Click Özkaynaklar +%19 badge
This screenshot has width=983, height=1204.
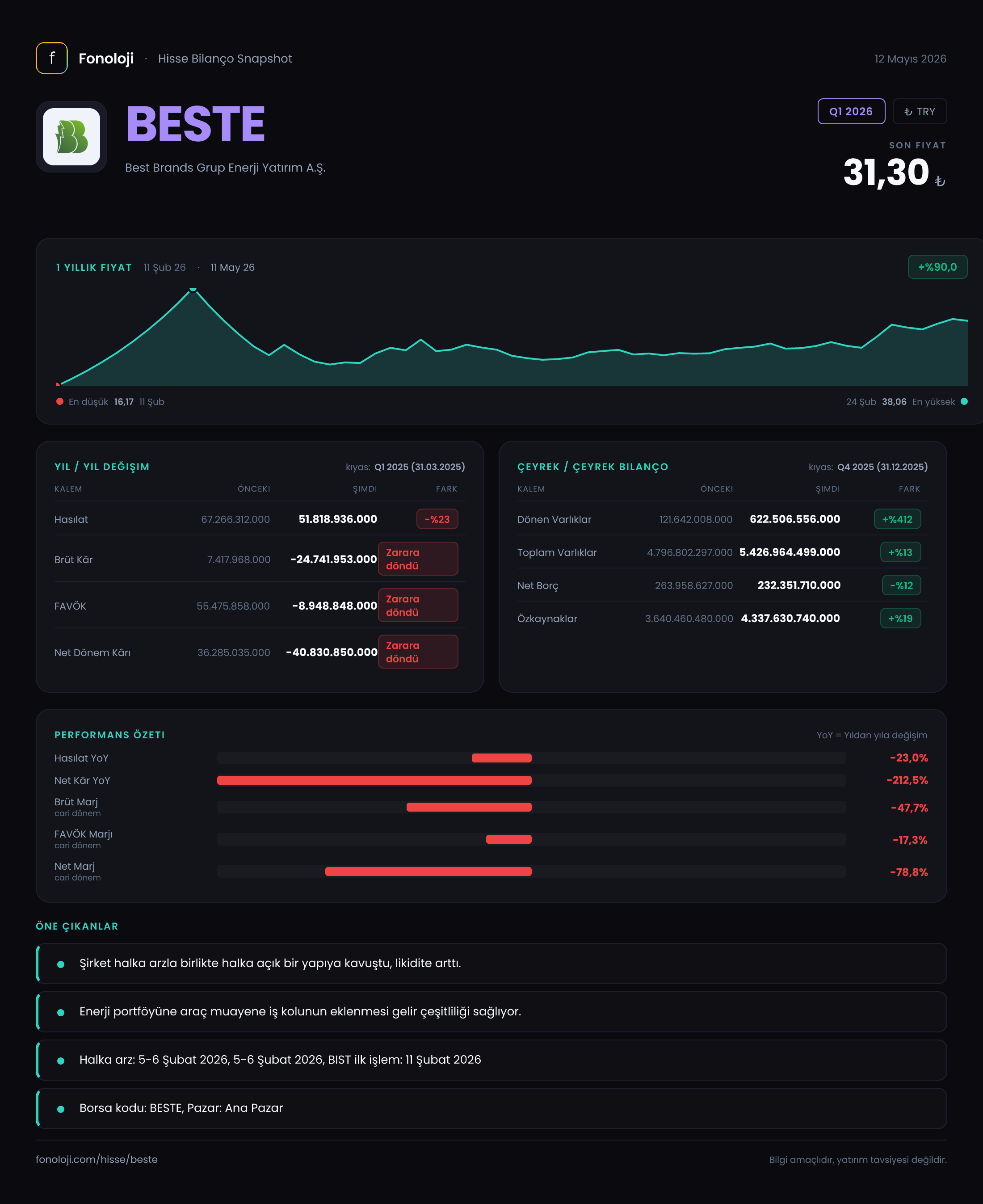[900, 619]
